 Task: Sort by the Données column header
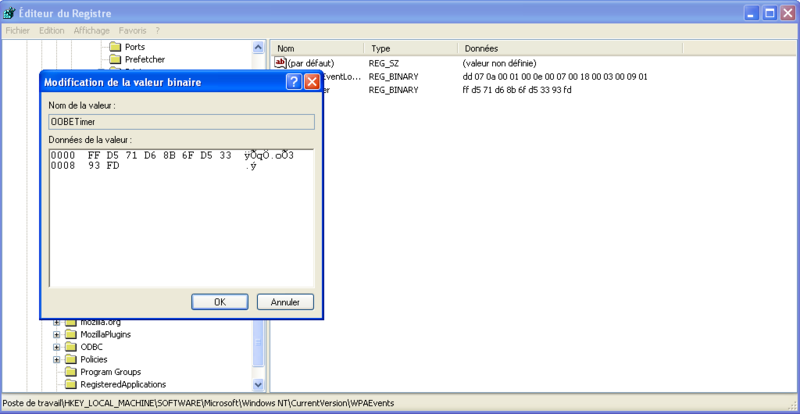(x=570, y=48)
